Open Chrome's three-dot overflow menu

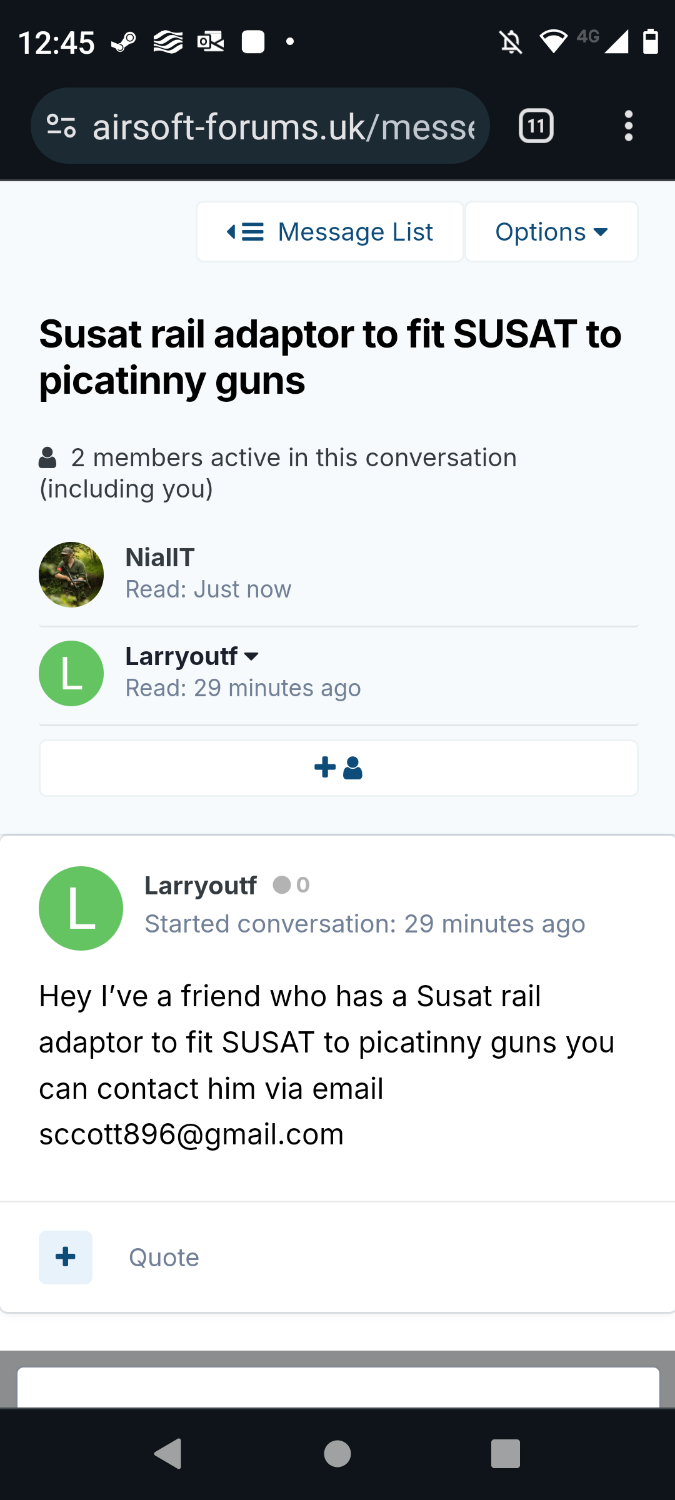[x=628, y=126]
